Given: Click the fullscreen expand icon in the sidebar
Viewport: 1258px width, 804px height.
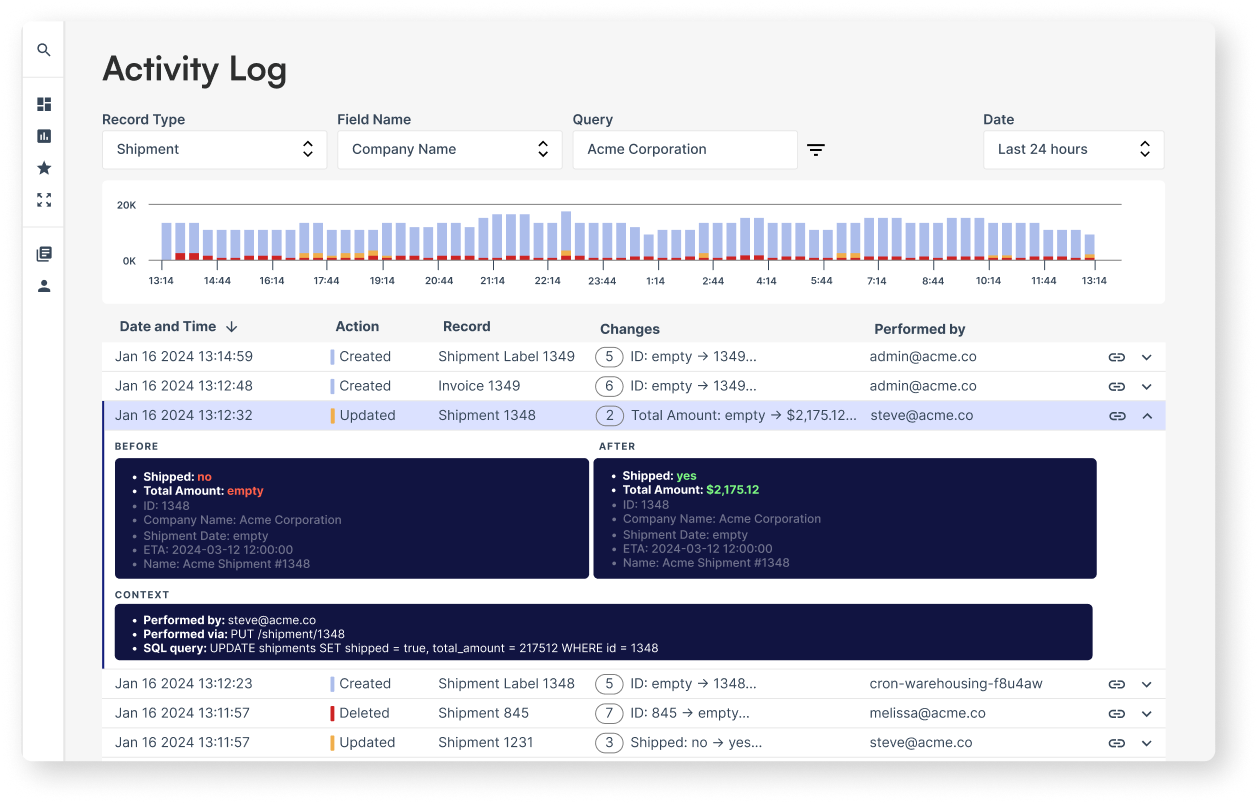Looking at the screenshot, I should (x=44, y=200).
